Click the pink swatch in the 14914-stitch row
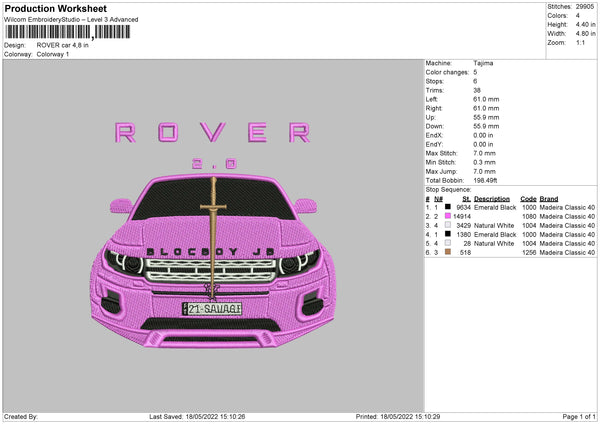This screenshot has width=600, height=424. pyautogui.click(x=448, y=216)
